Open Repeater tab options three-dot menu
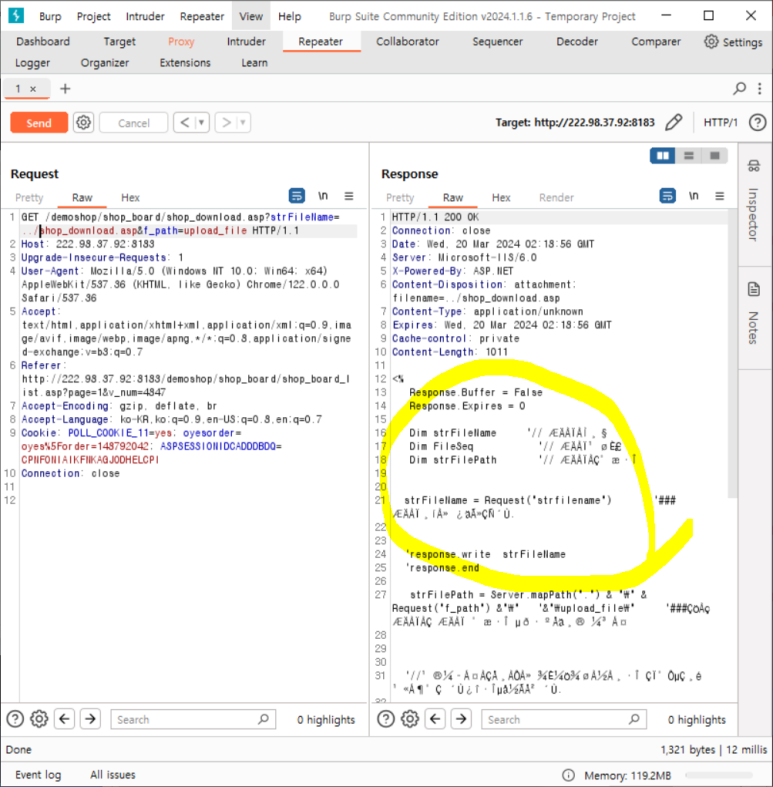 [759, 89]
